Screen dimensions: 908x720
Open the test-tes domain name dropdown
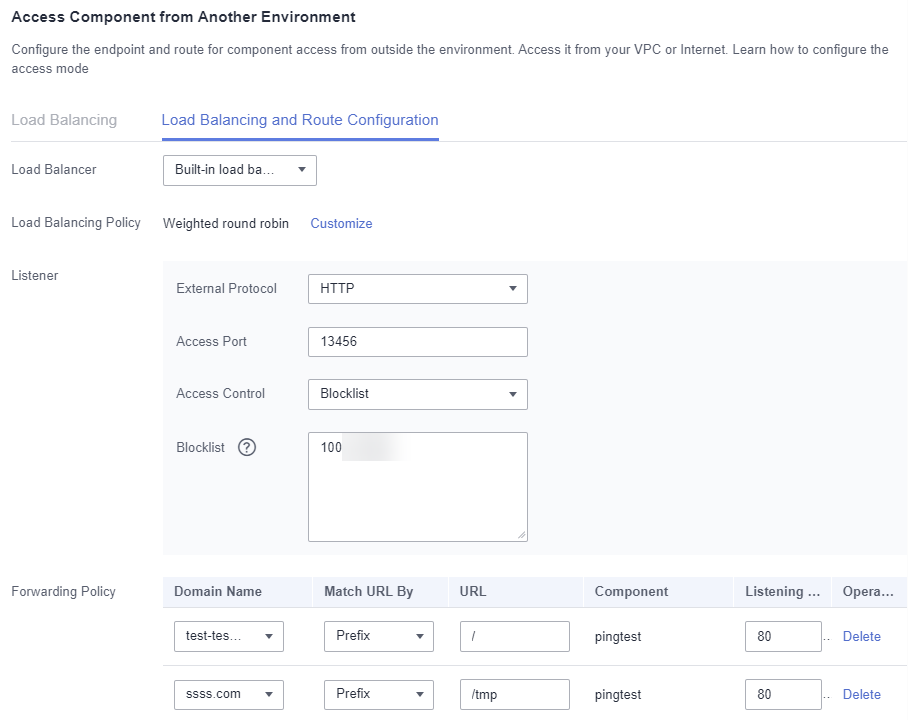[228, 637]
